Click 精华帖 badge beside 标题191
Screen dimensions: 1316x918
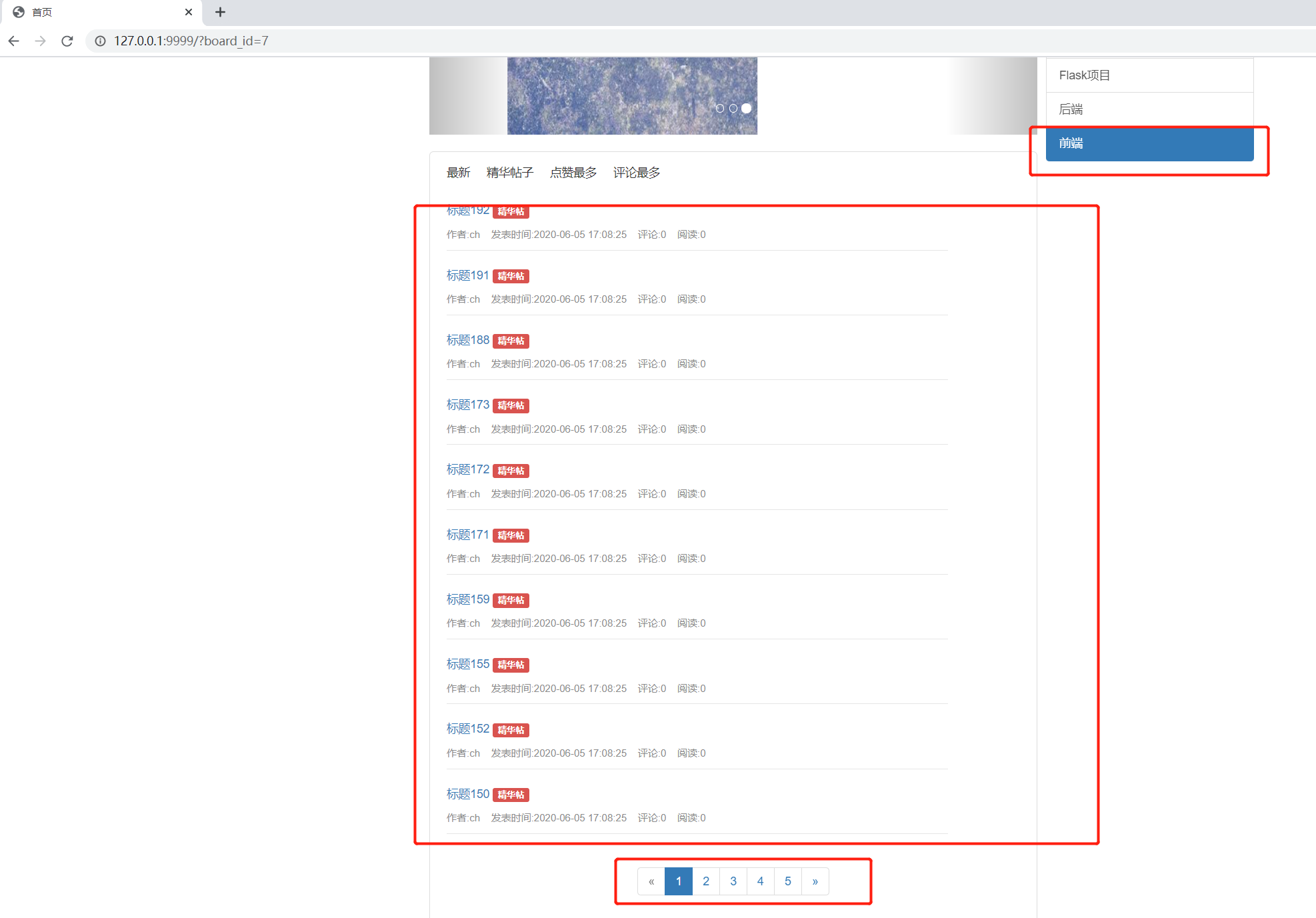click(511, 276)
